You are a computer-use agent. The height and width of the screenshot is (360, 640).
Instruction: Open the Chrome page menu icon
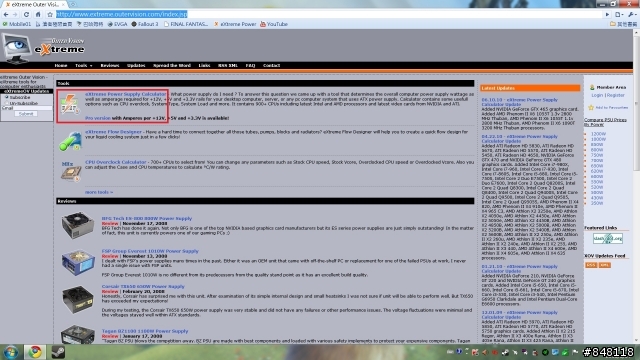tap(619, 14)
